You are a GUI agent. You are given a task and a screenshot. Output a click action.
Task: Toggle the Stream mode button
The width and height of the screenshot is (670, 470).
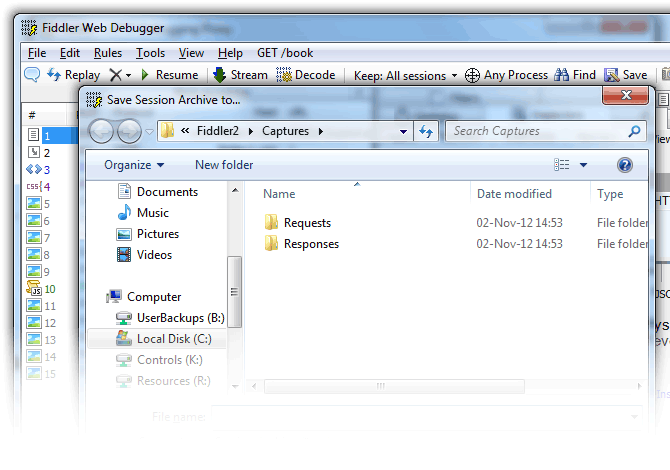click(240, 75)
